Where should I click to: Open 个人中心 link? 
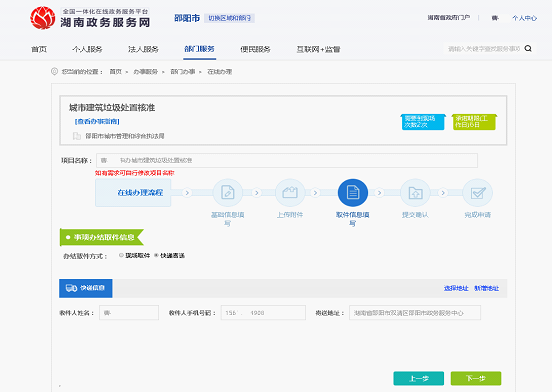pos(525,18)
